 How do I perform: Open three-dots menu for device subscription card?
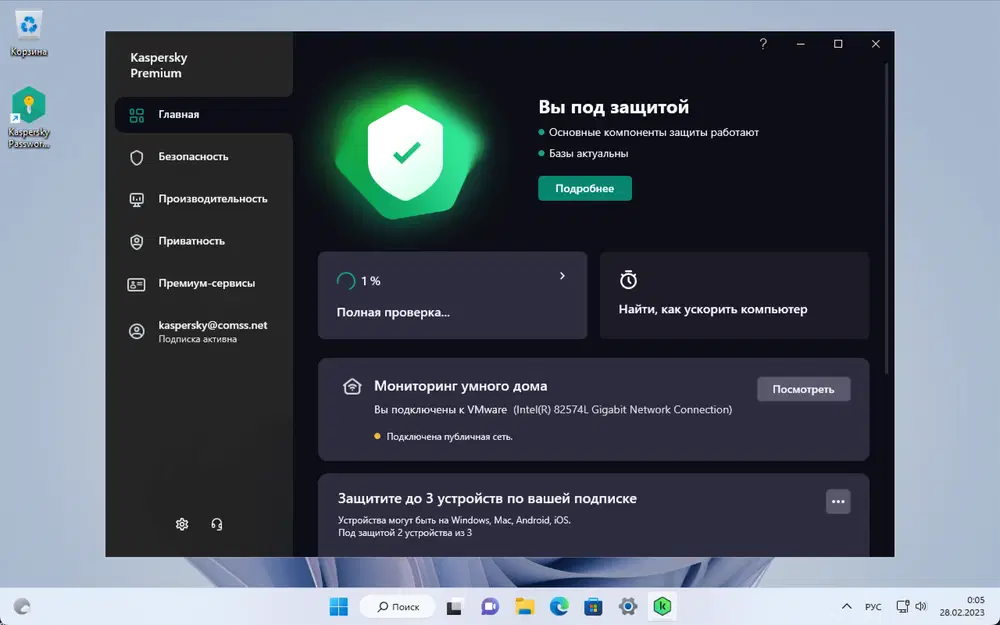point(838,502)
